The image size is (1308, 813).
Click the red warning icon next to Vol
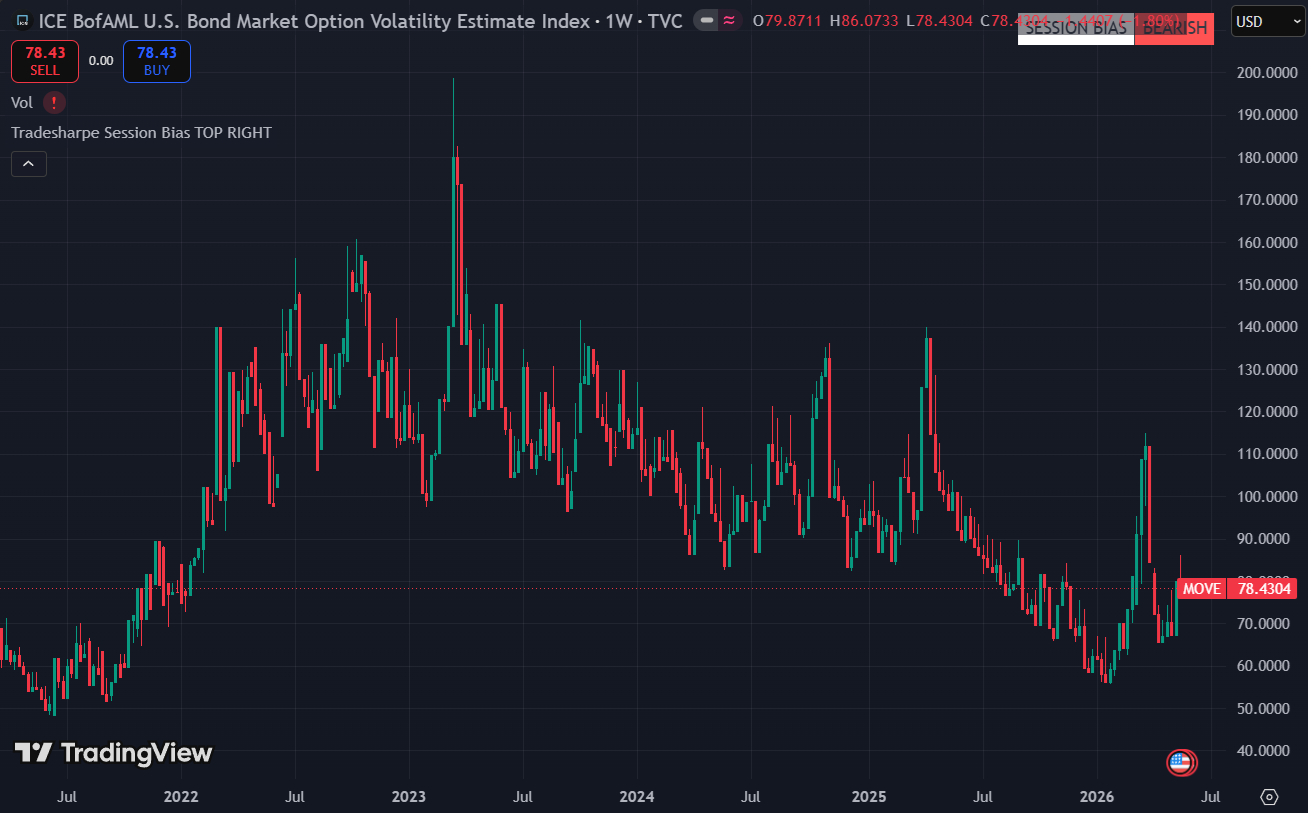[x=54, y=102]
